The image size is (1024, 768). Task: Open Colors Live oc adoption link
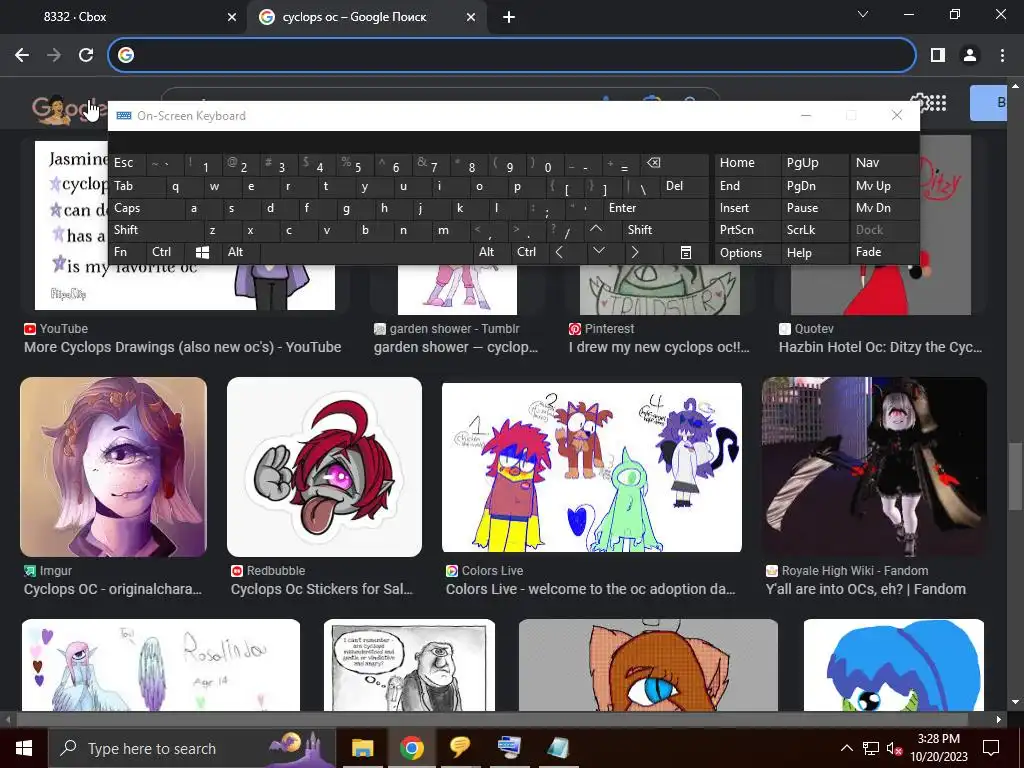pyautogui.click(x=591, y=588)
